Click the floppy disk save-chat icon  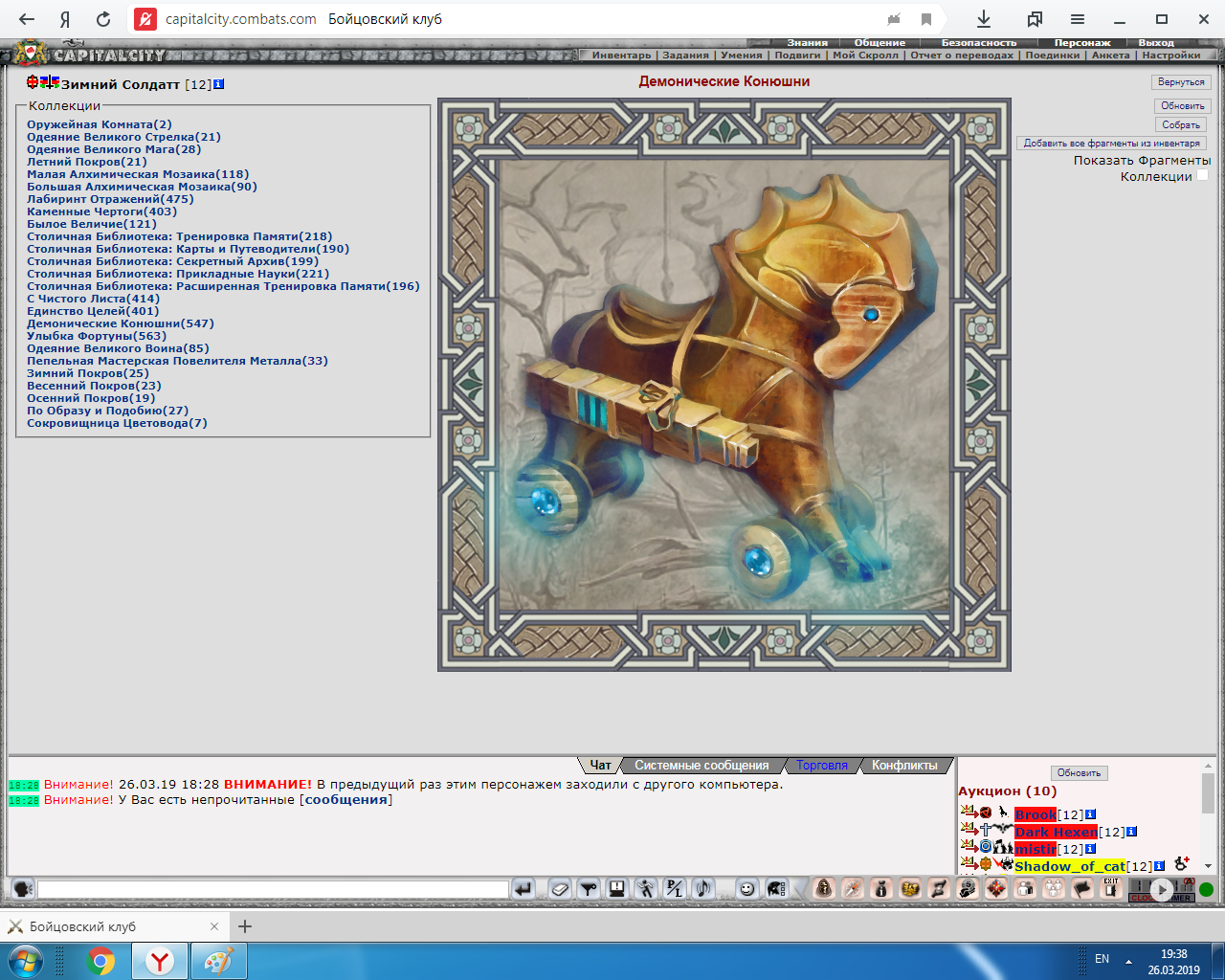pyautogui.click(x=617, y=889)
